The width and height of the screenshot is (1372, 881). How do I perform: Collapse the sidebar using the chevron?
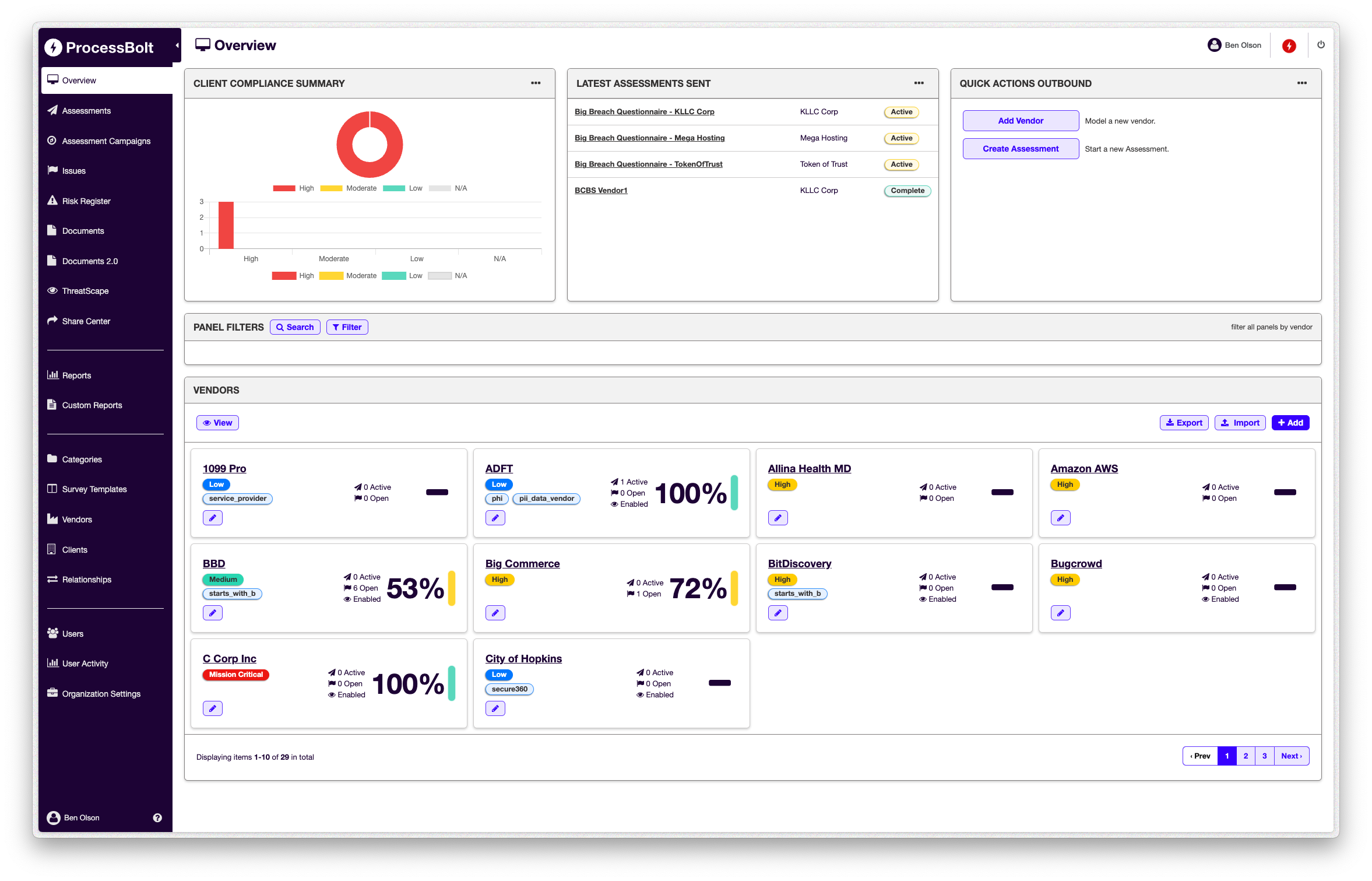177,44
